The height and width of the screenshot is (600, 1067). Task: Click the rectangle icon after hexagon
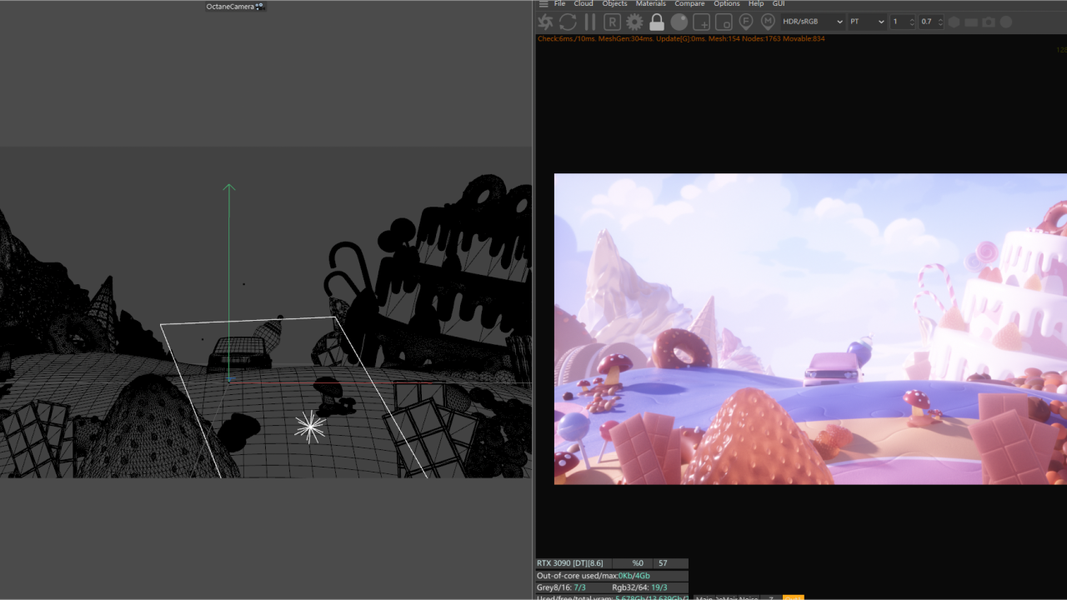(x=971, y=22)
